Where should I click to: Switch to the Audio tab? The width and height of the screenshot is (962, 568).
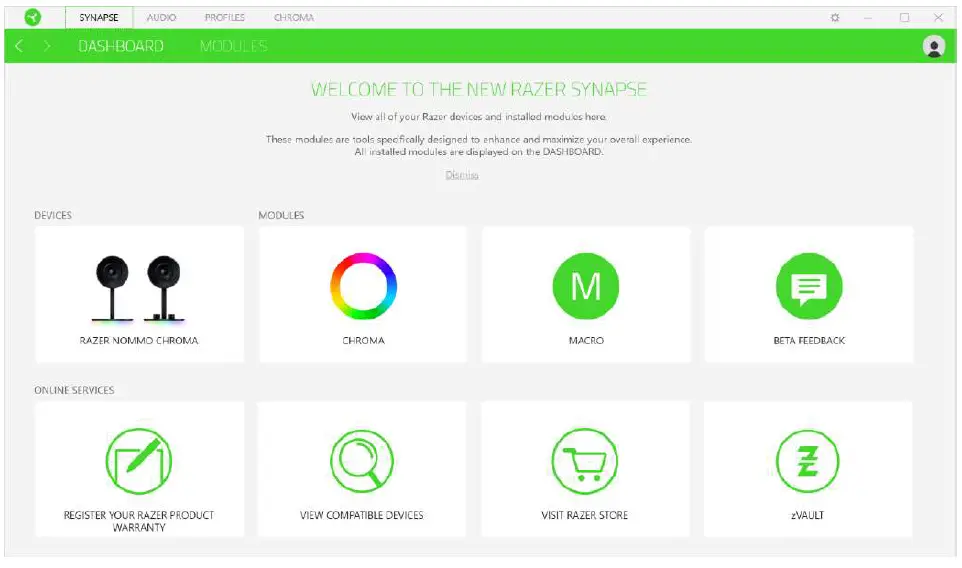pos(161,18)
